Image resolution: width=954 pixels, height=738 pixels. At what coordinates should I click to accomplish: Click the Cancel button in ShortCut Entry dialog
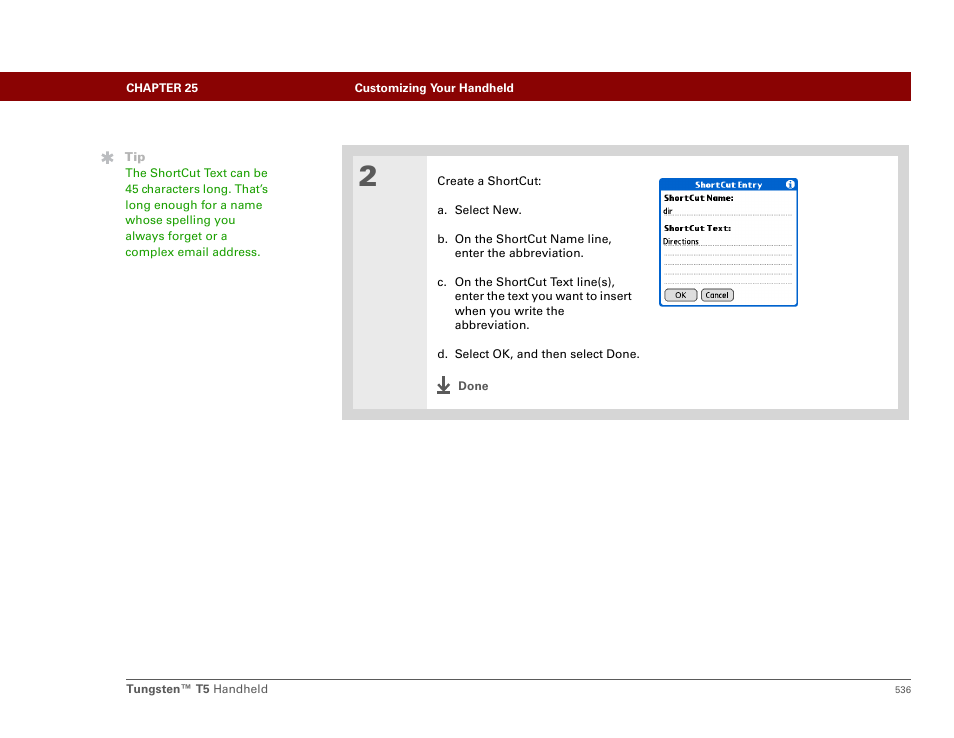coord(717,295)
